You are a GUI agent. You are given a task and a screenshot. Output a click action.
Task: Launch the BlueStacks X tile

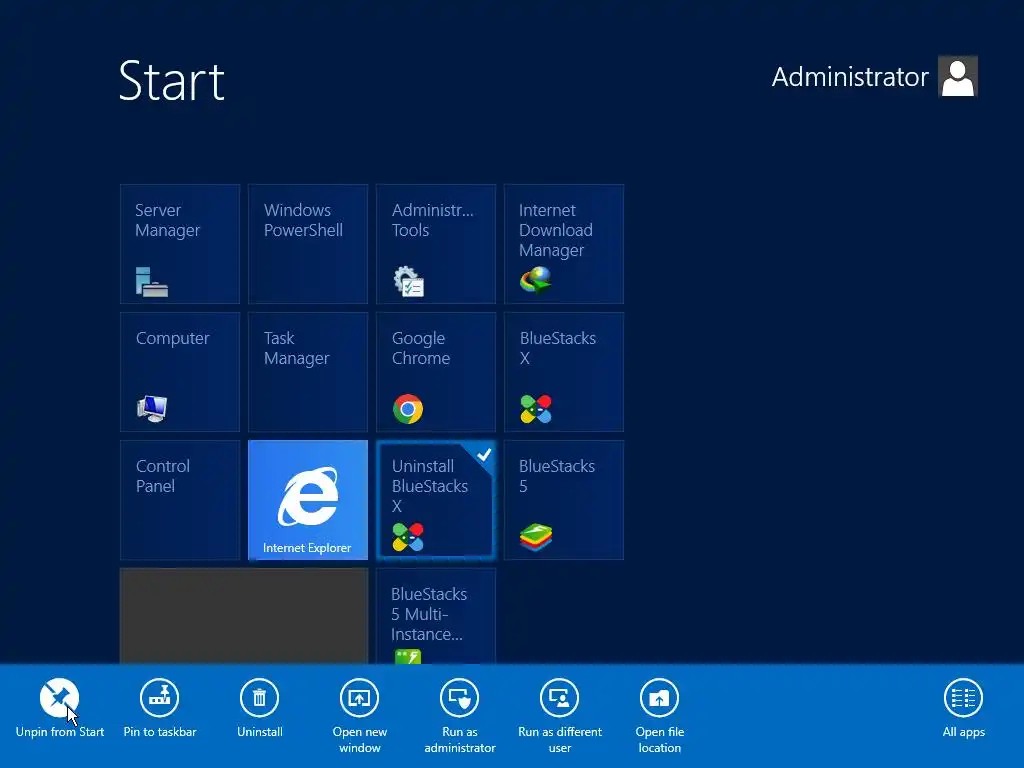(x=564, y=372)
